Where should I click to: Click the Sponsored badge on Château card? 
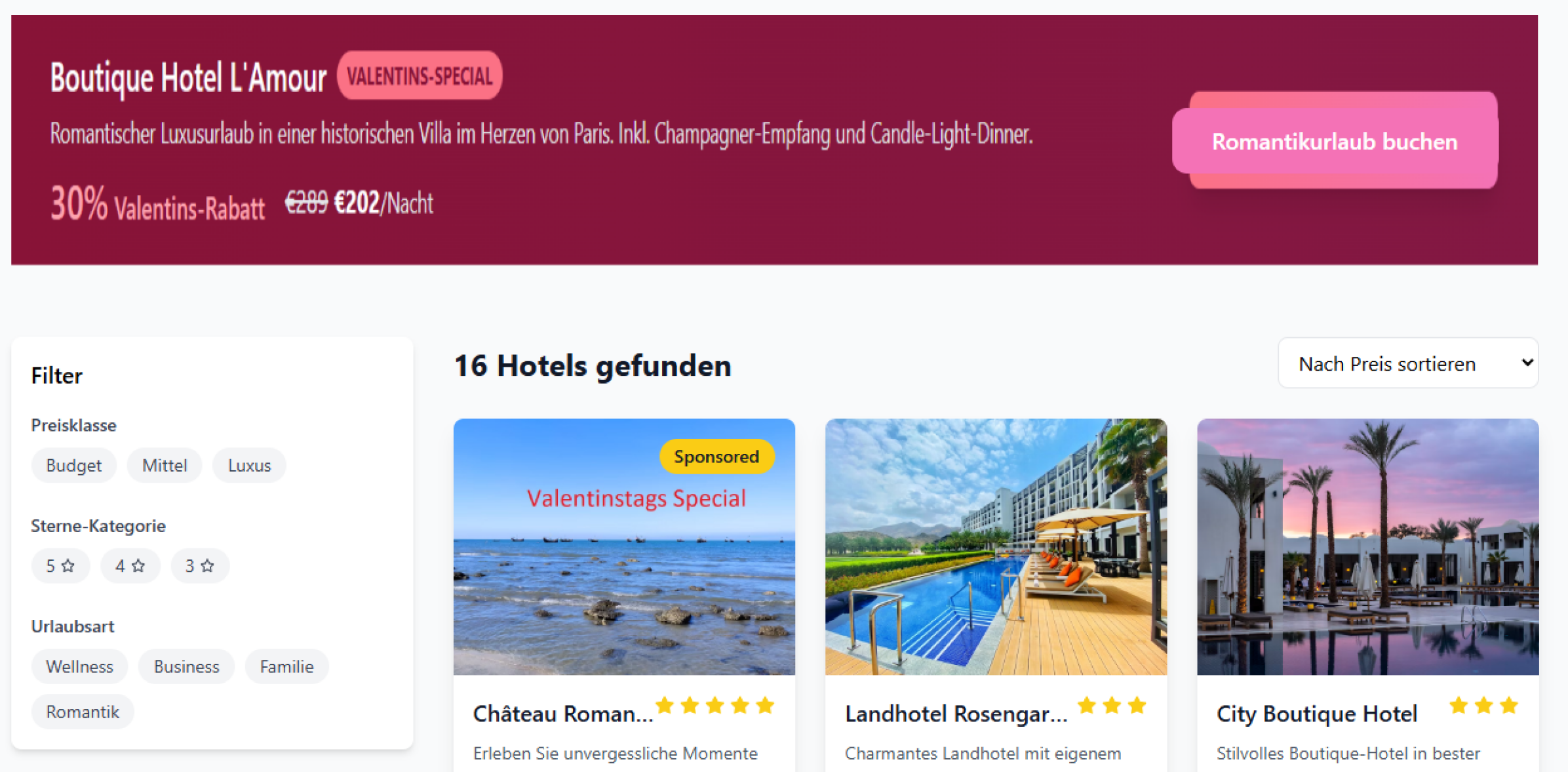tap(716, 457)
